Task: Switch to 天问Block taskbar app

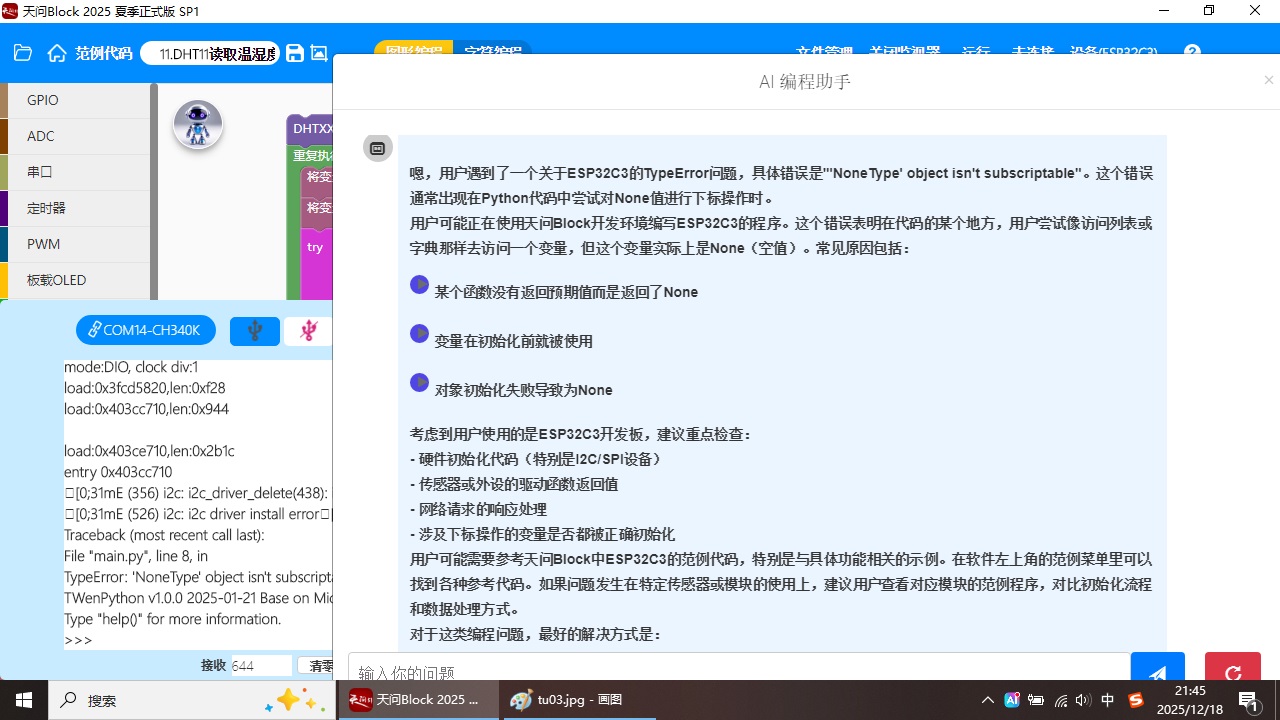Action: pyautogui.click(x=418, y=700)
